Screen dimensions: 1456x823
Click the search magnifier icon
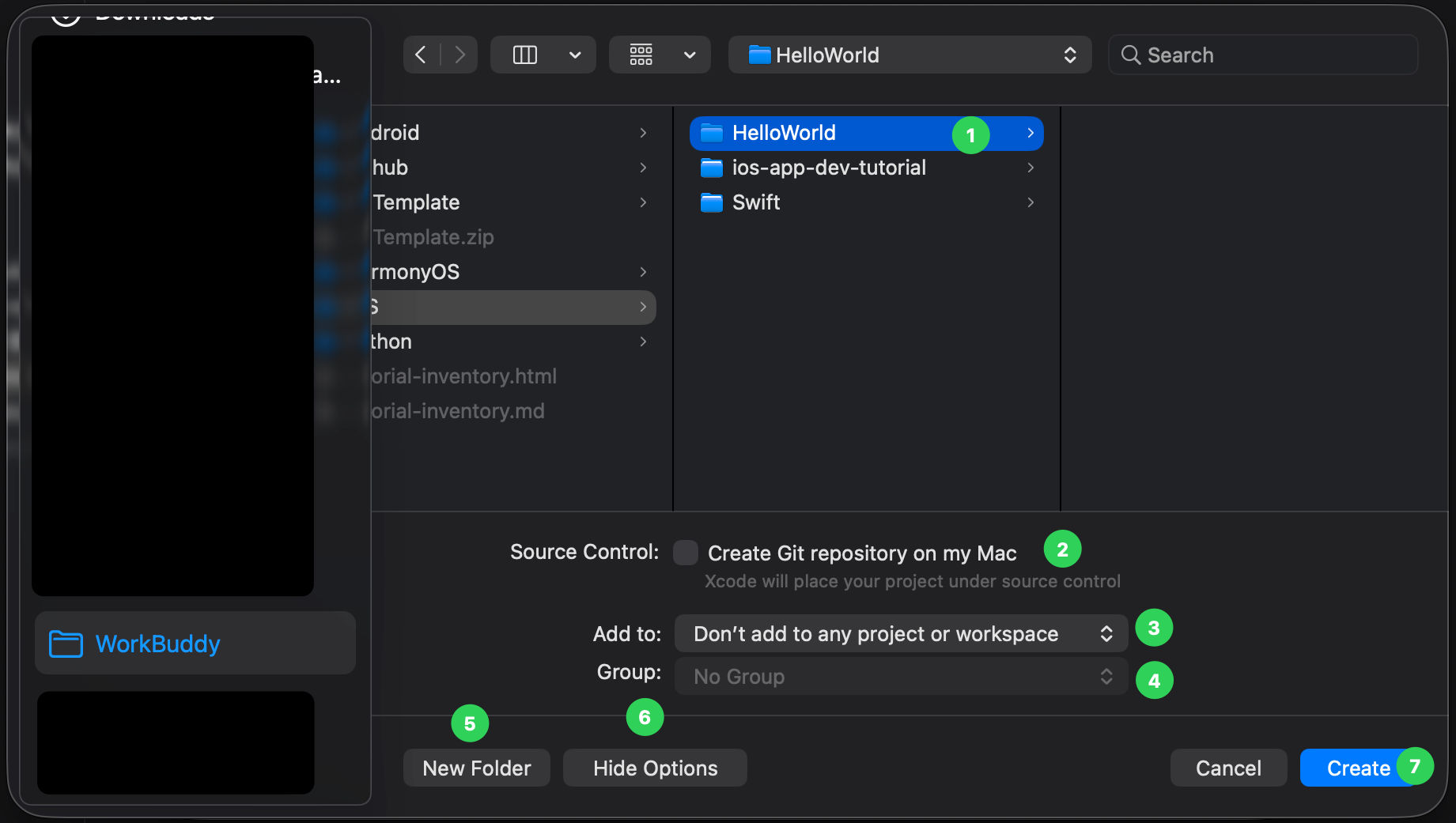[x=1130, y=55]
